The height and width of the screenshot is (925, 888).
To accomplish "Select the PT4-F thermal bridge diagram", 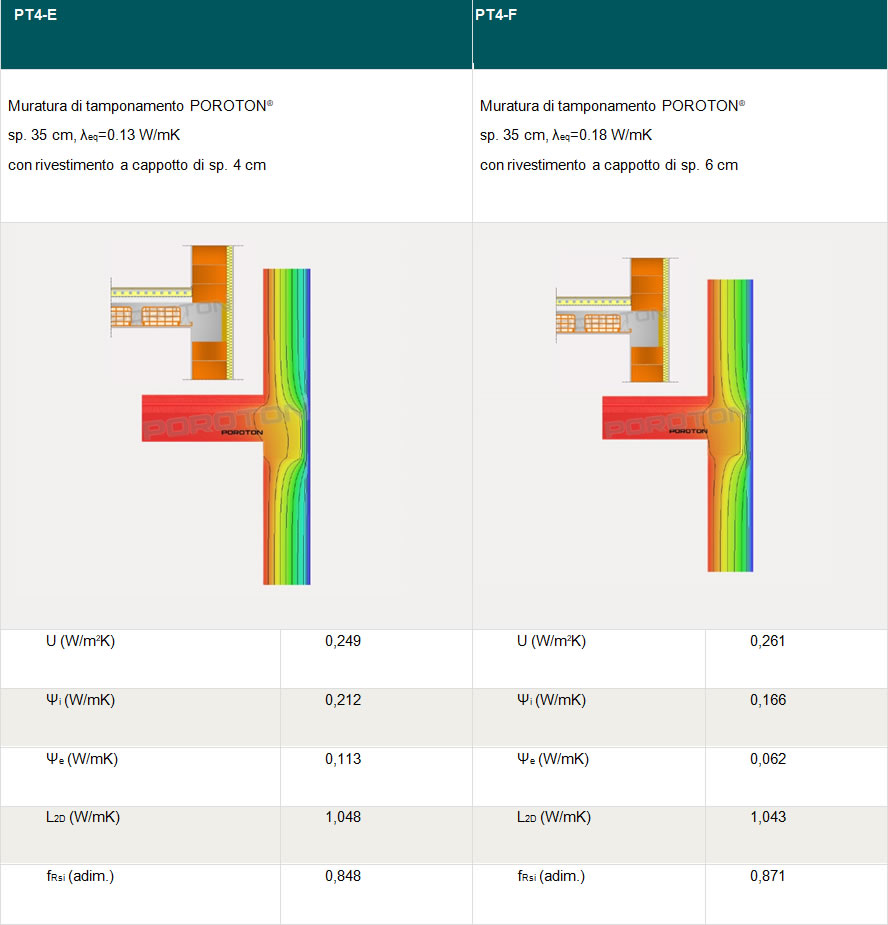I will [654, 414].
